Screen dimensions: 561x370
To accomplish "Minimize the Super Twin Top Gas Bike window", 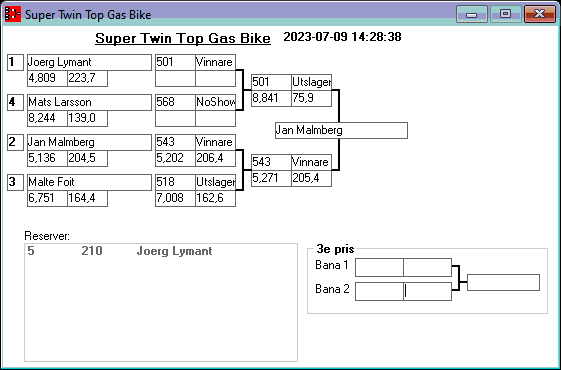I will [x=472, y=14].
